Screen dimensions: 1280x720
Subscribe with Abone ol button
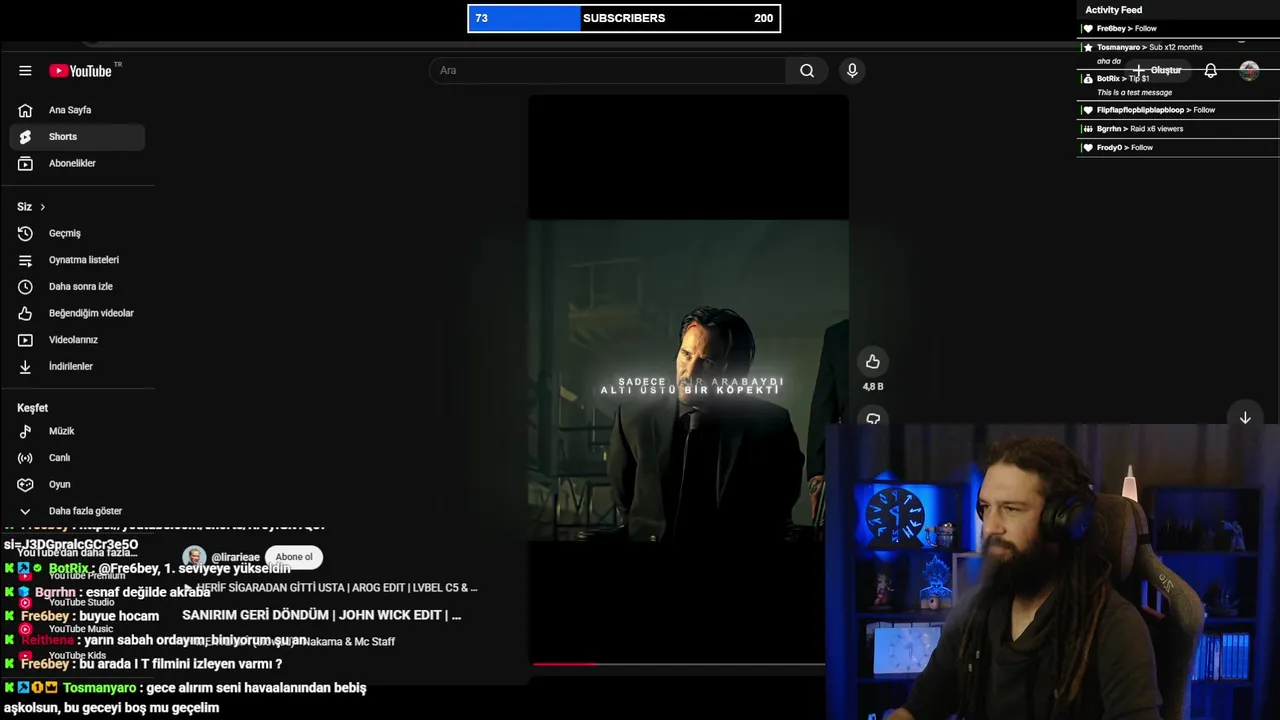(294, 557)
